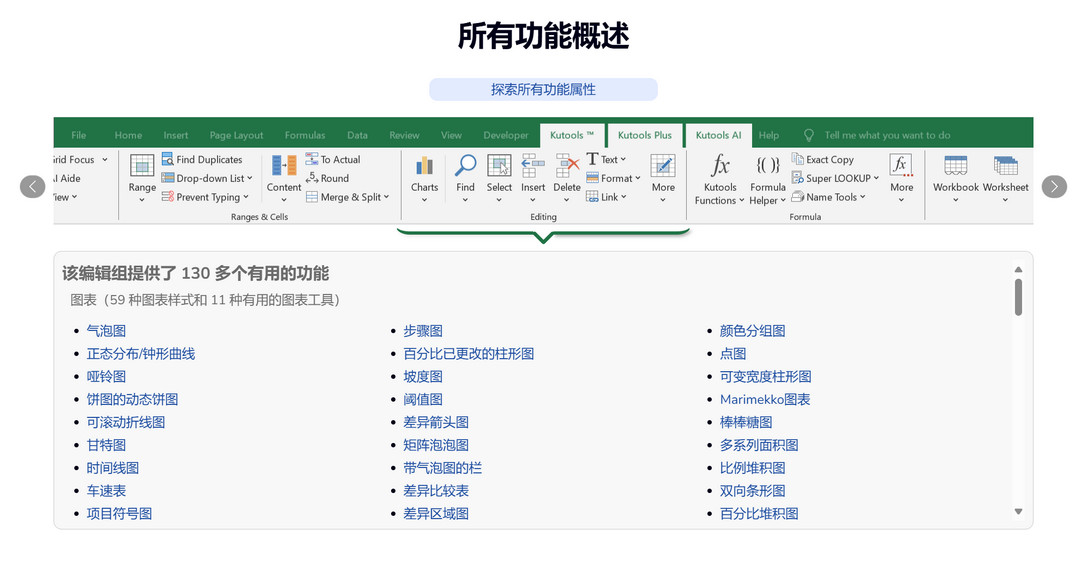
Task: Open the 步骤图 link
Action: [423, 331]
